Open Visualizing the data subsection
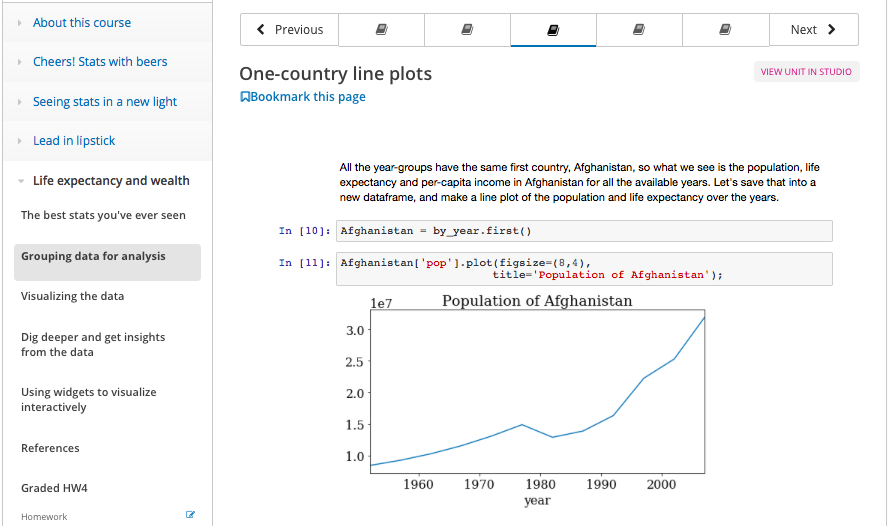The height and width of the screenshot is (526, 892). (x=73, y=296)
